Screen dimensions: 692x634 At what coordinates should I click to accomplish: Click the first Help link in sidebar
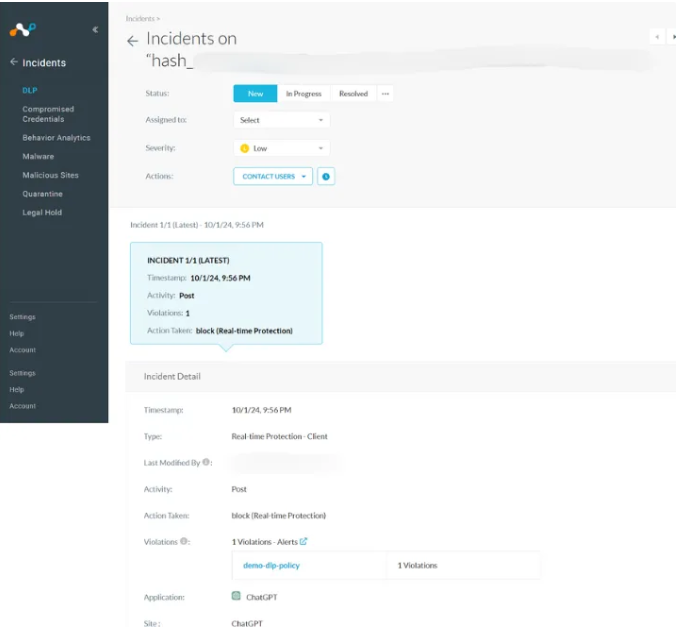[x=17, y=334]
